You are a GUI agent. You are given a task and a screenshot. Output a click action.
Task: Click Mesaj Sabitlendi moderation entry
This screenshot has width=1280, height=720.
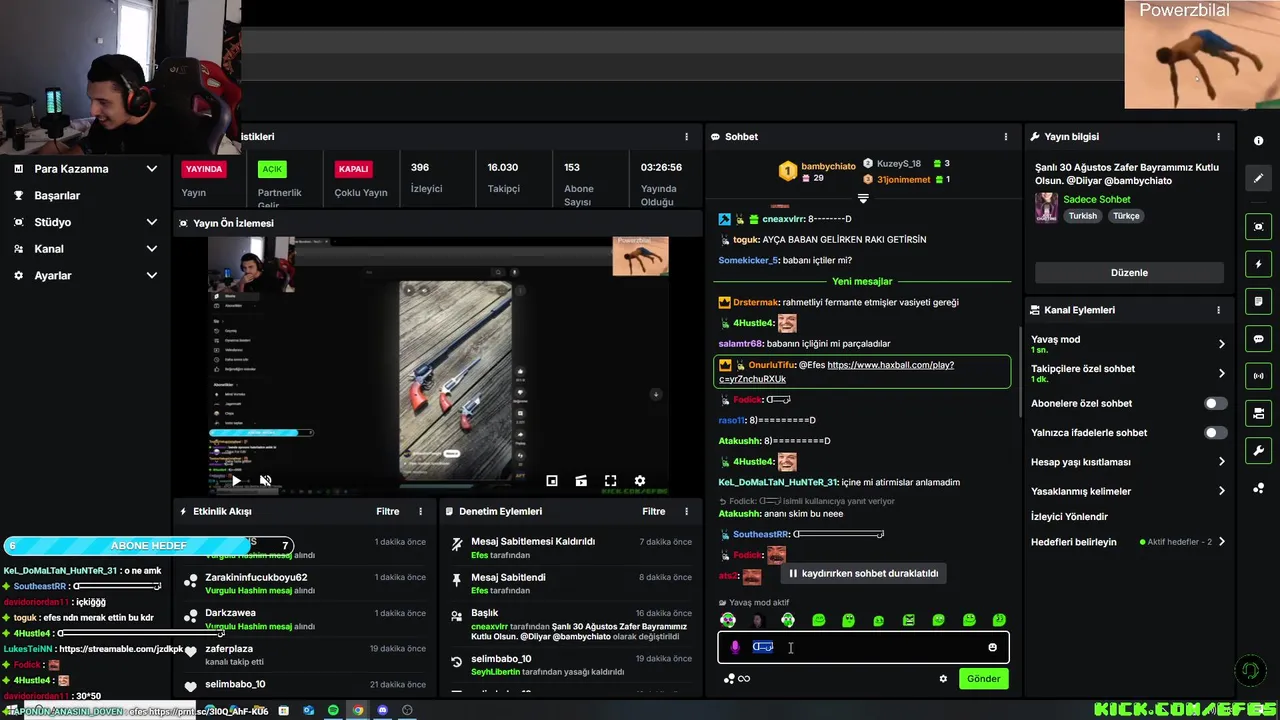click(508, 577)
